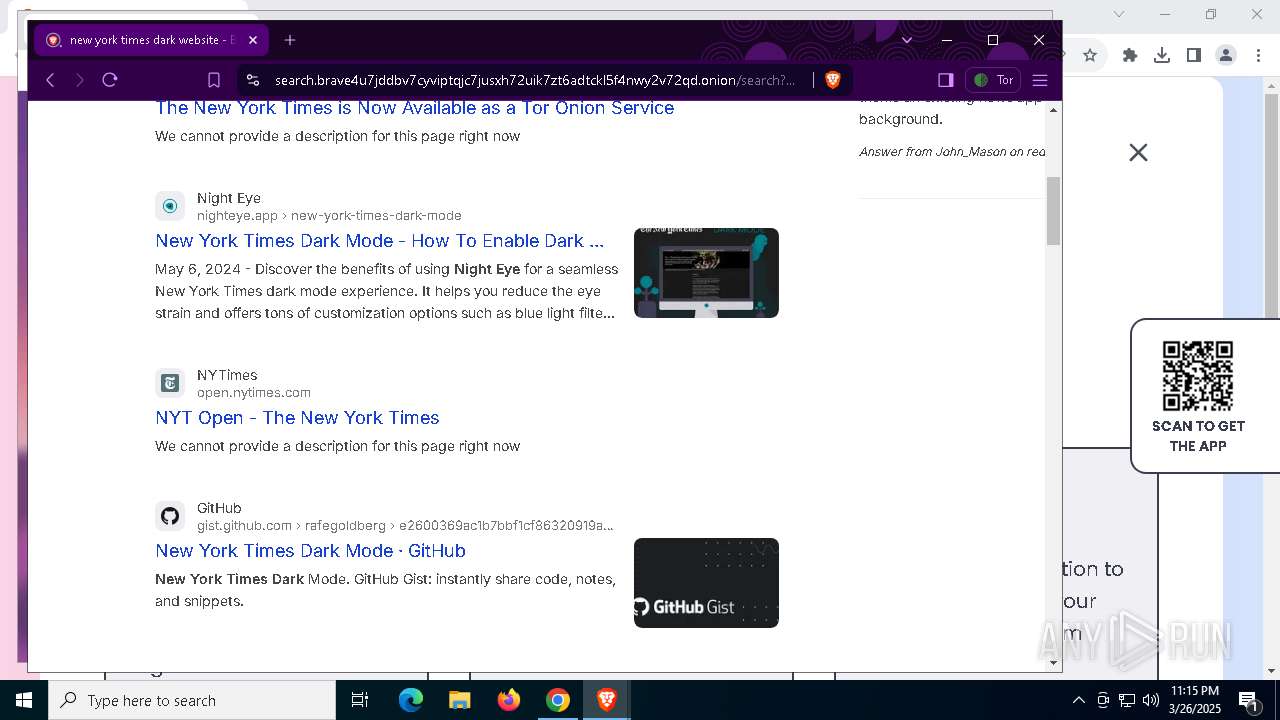Toggle Brave sidebar panel
This screenshot has width=1280, height=720.
[x=945, y=80]
